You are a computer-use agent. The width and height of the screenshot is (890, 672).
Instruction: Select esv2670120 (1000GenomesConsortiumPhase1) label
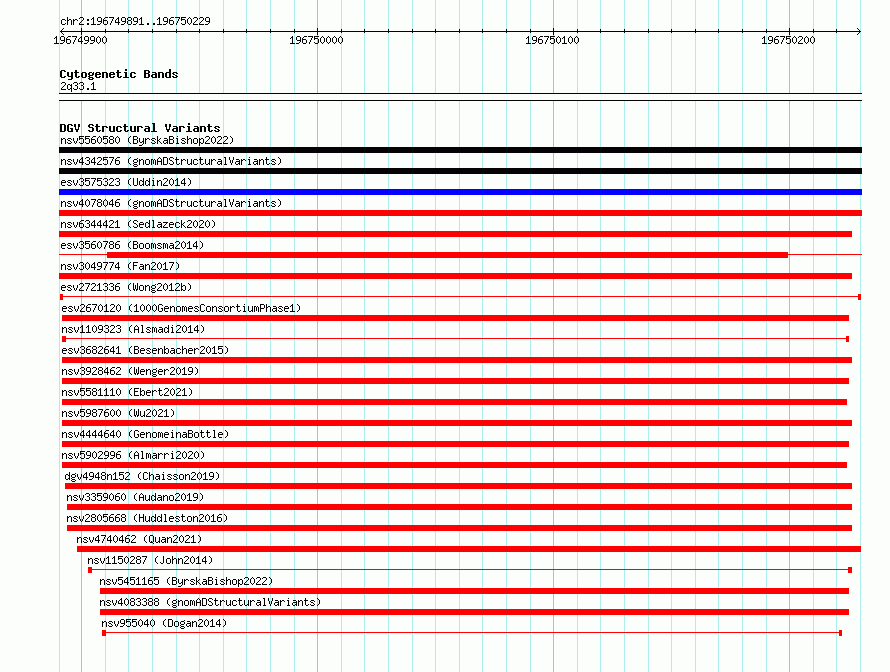181,308
